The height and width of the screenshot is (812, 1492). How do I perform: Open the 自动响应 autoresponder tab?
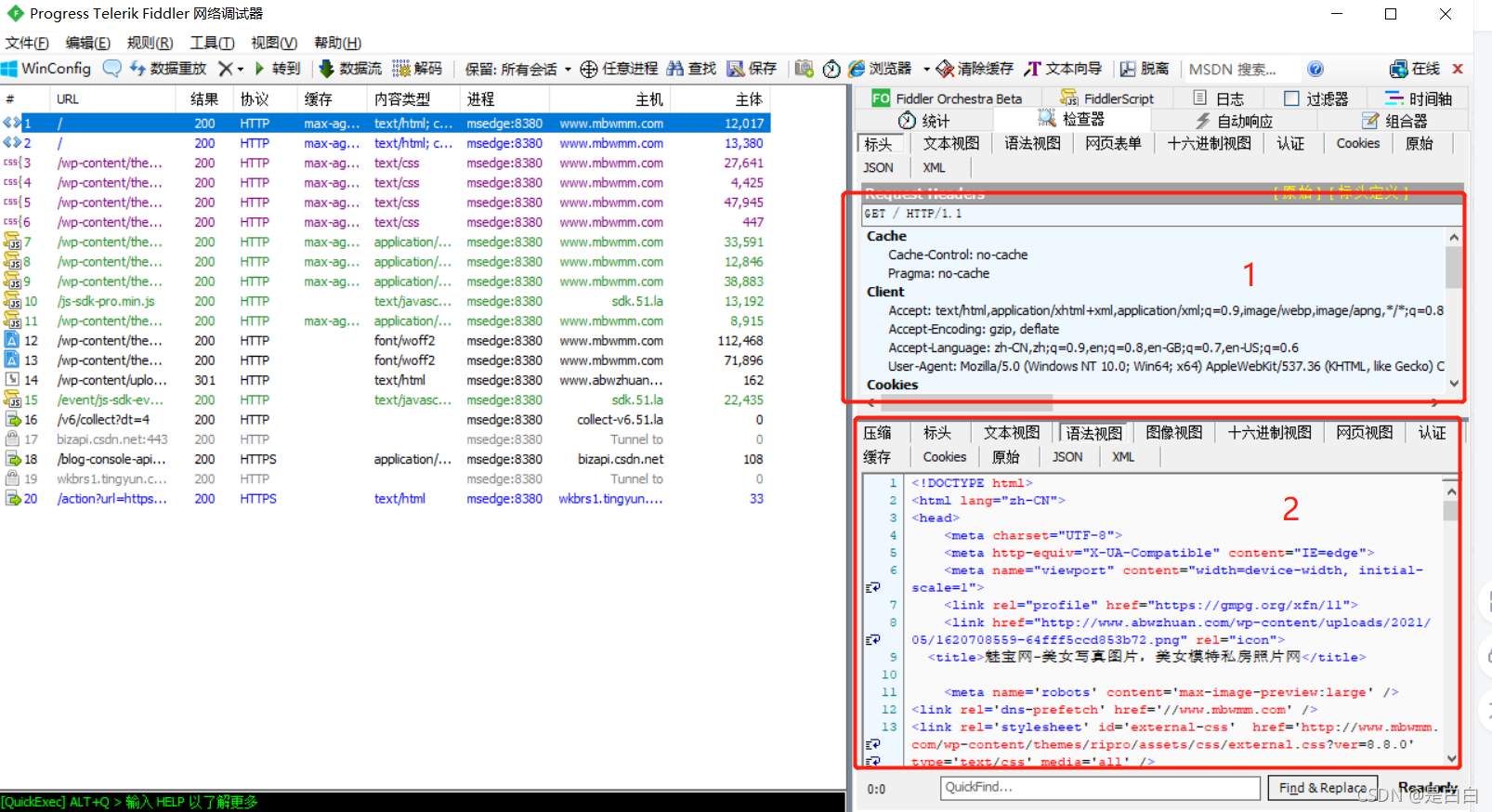coord(1234,121)
